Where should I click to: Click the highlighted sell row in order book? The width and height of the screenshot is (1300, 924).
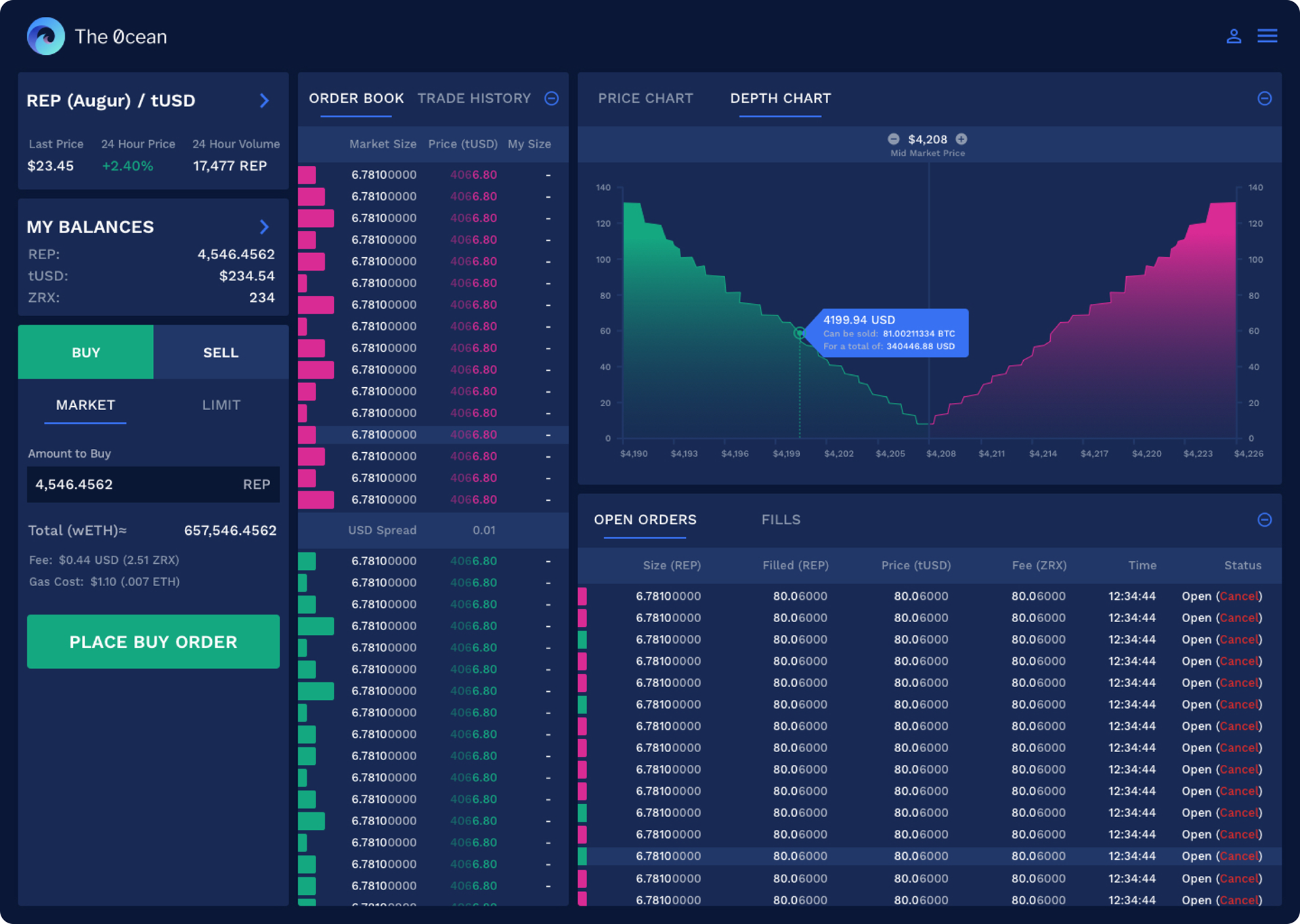pyautogui.click(x=433, y=435)
